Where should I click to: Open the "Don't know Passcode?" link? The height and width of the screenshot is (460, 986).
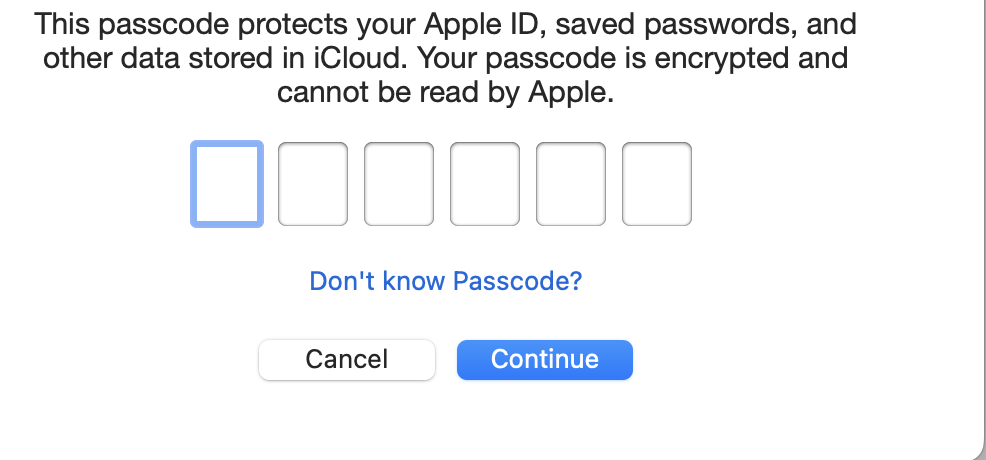tap(446, 281)
